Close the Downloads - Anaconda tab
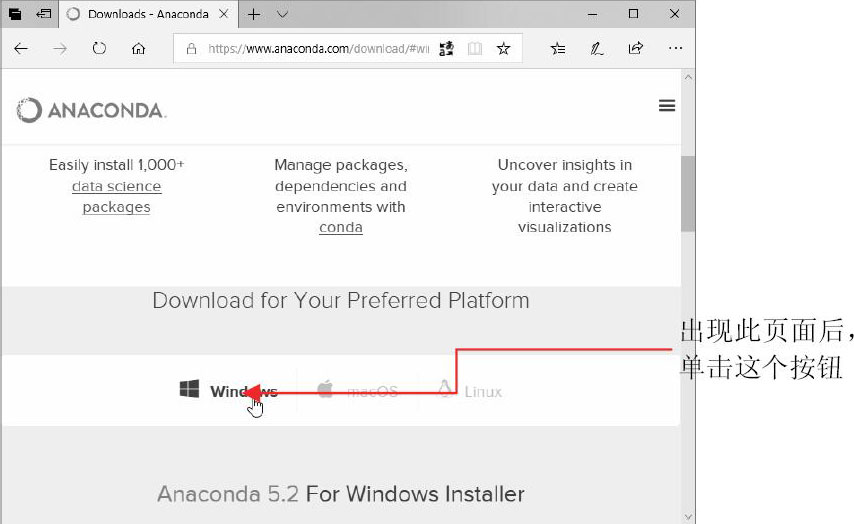 (224, 14)
